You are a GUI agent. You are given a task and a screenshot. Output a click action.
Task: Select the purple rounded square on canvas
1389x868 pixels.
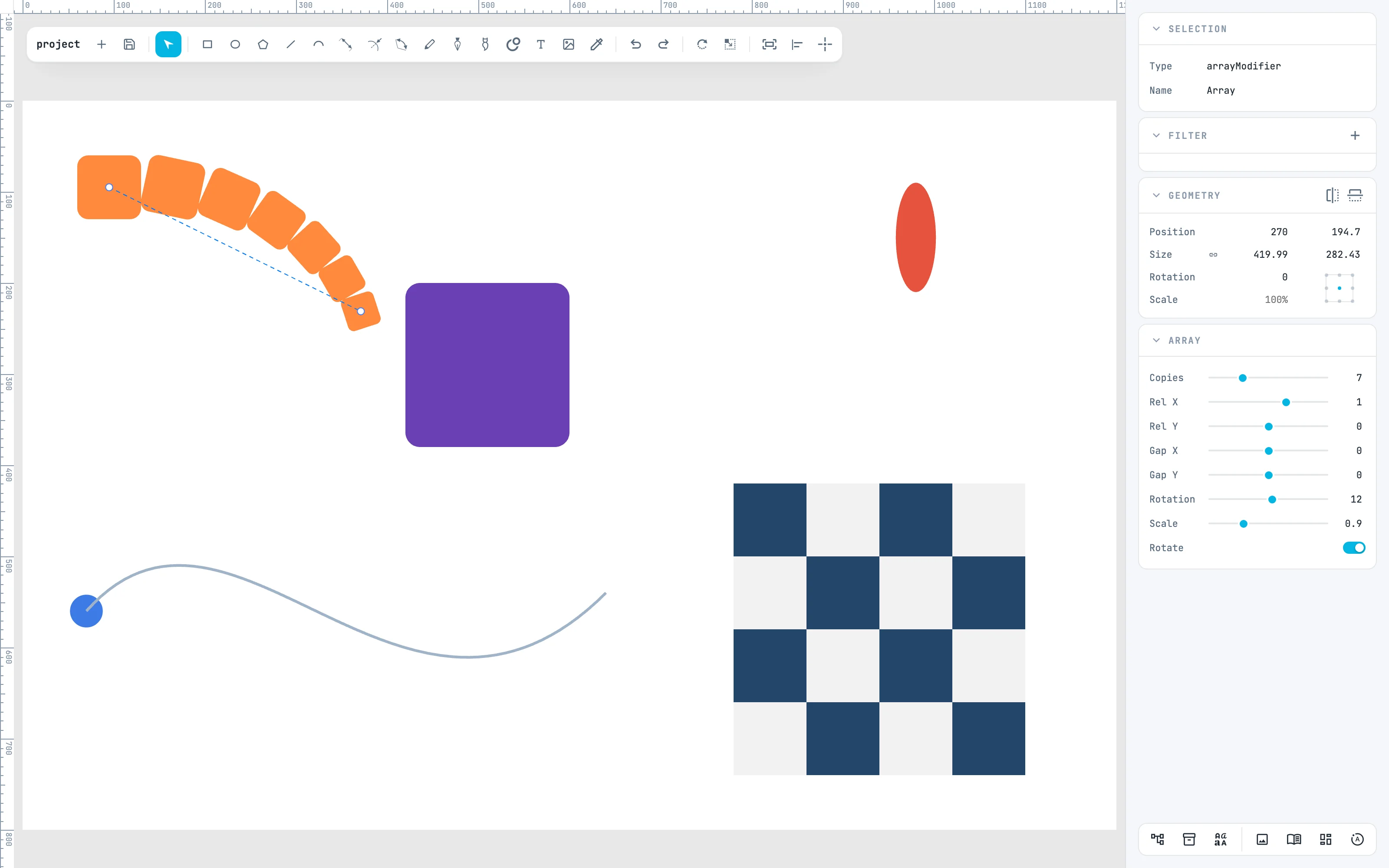[x=487, y=365]
